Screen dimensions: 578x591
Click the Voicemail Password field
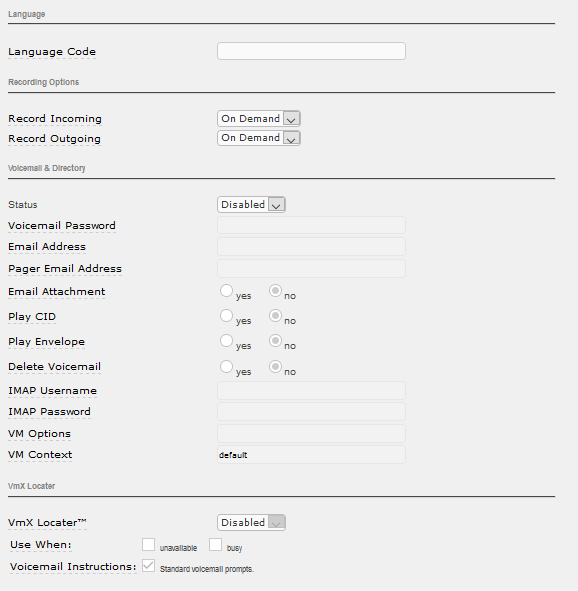(311, 225)
